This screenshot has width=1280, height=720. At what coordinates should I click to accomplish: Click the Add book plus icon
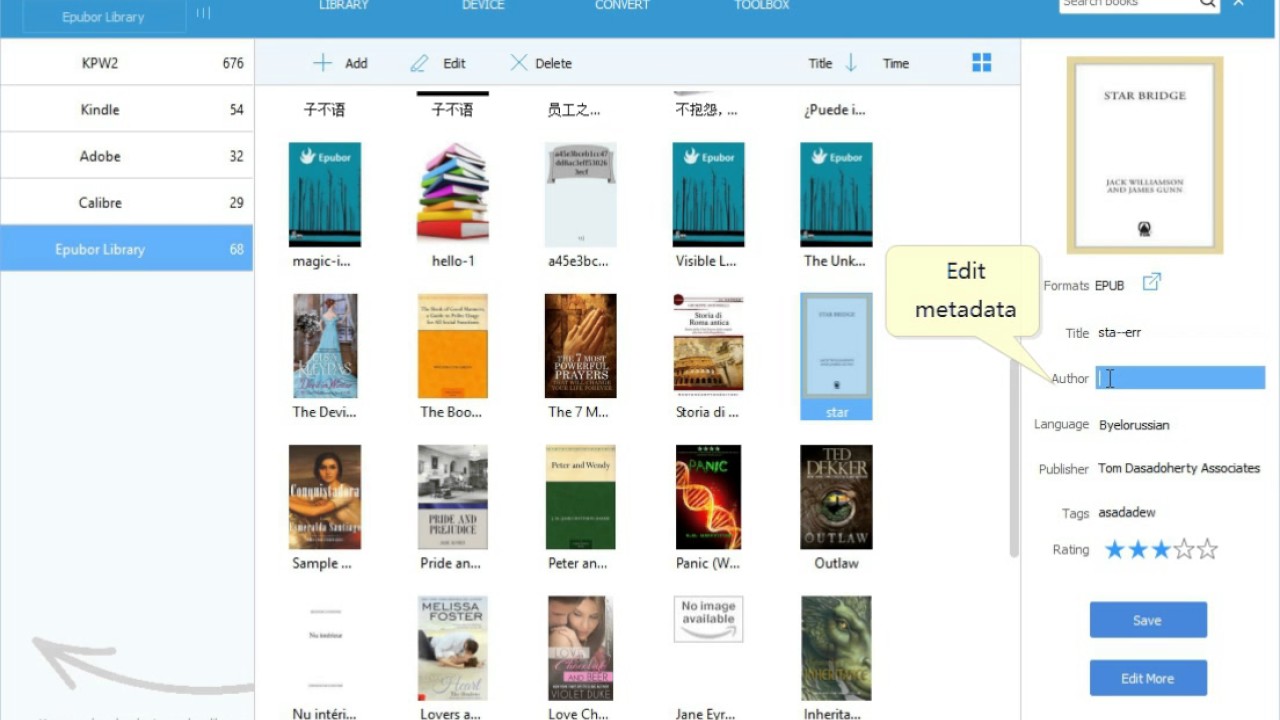322,63
